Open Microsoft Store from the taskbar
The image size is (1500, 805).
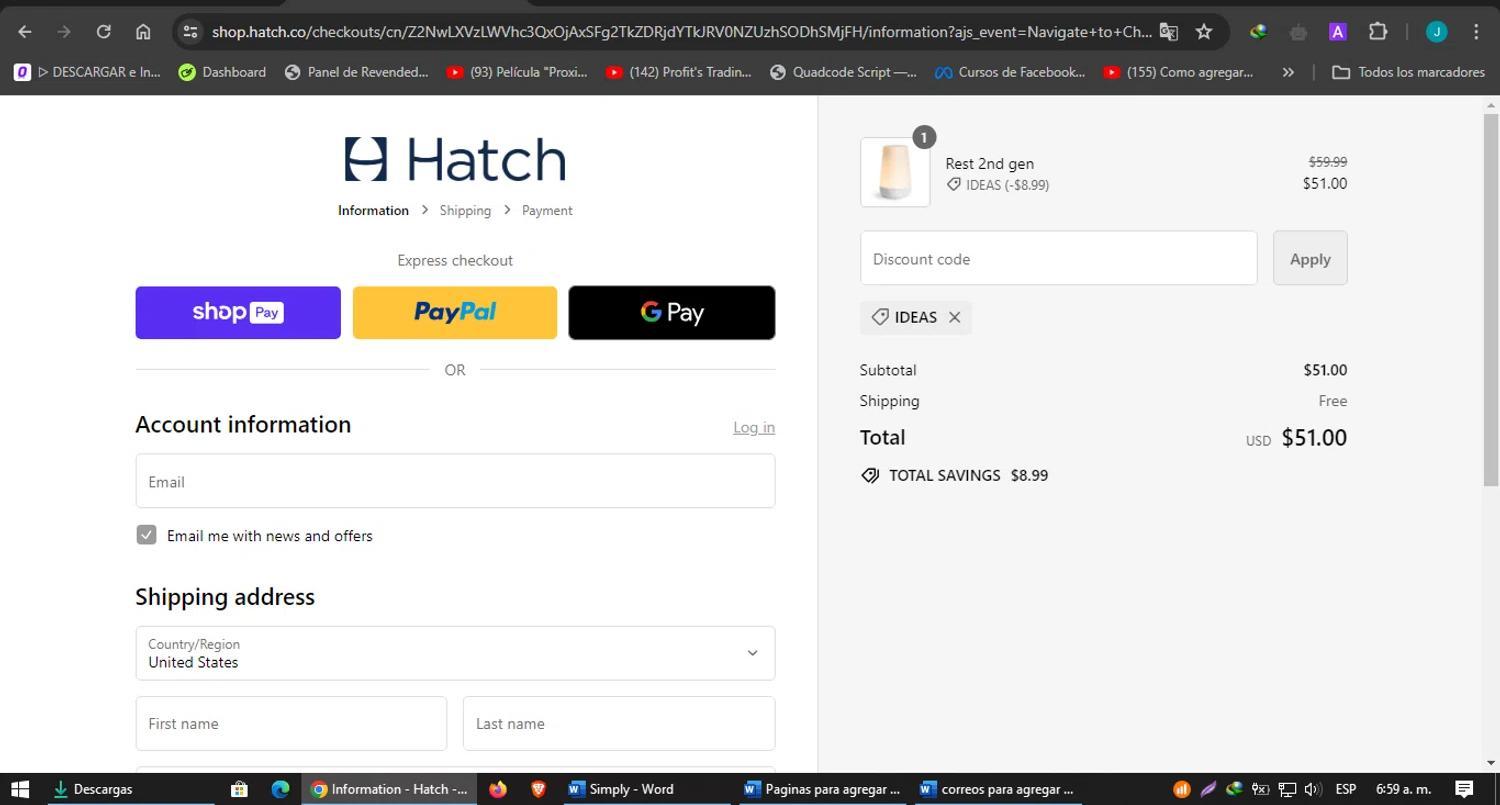[x=239, y=789]
